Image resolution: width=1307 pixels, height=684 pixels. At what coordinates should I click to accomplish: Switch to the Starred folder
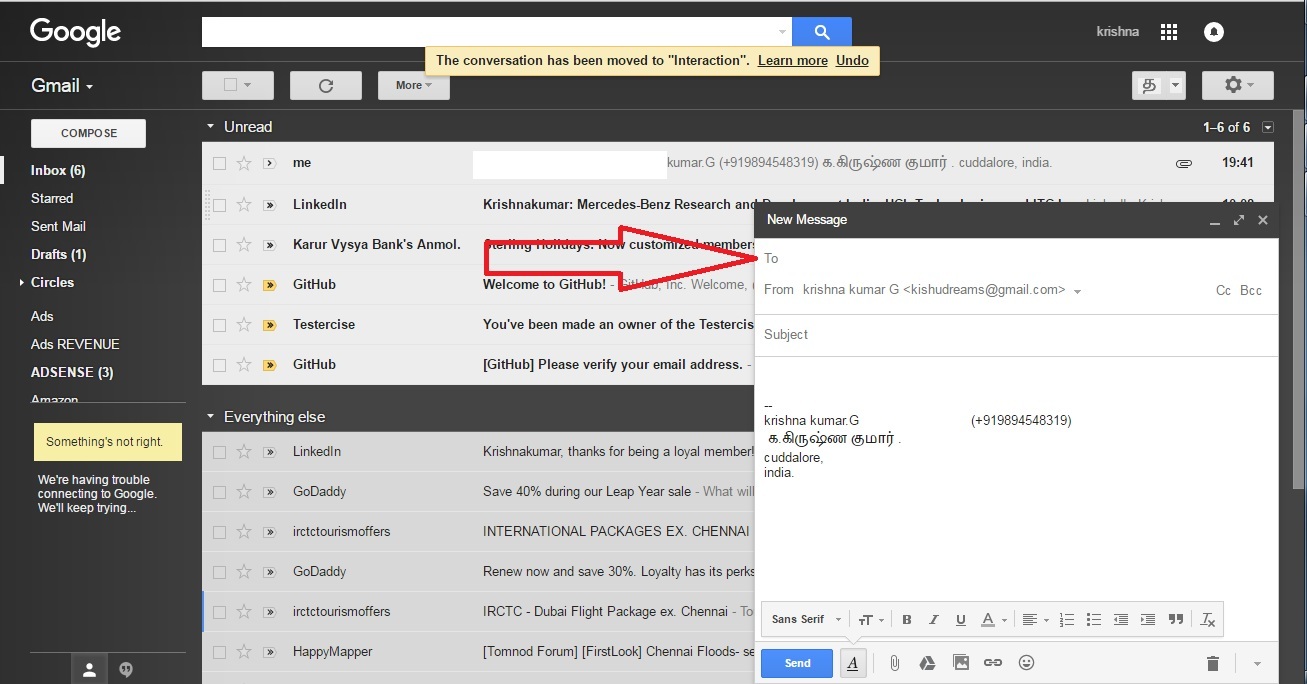click(x=51, y=198)
